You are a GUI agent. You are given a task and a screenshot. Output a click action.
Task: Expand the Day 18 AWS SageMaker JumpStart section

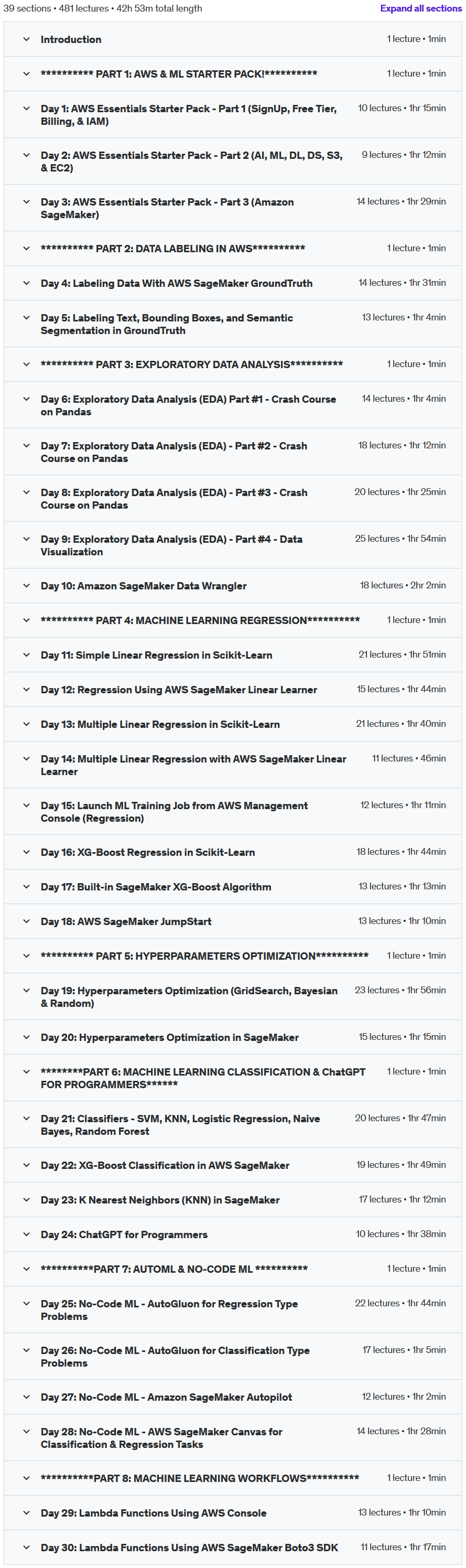click(x=232, y=921)
